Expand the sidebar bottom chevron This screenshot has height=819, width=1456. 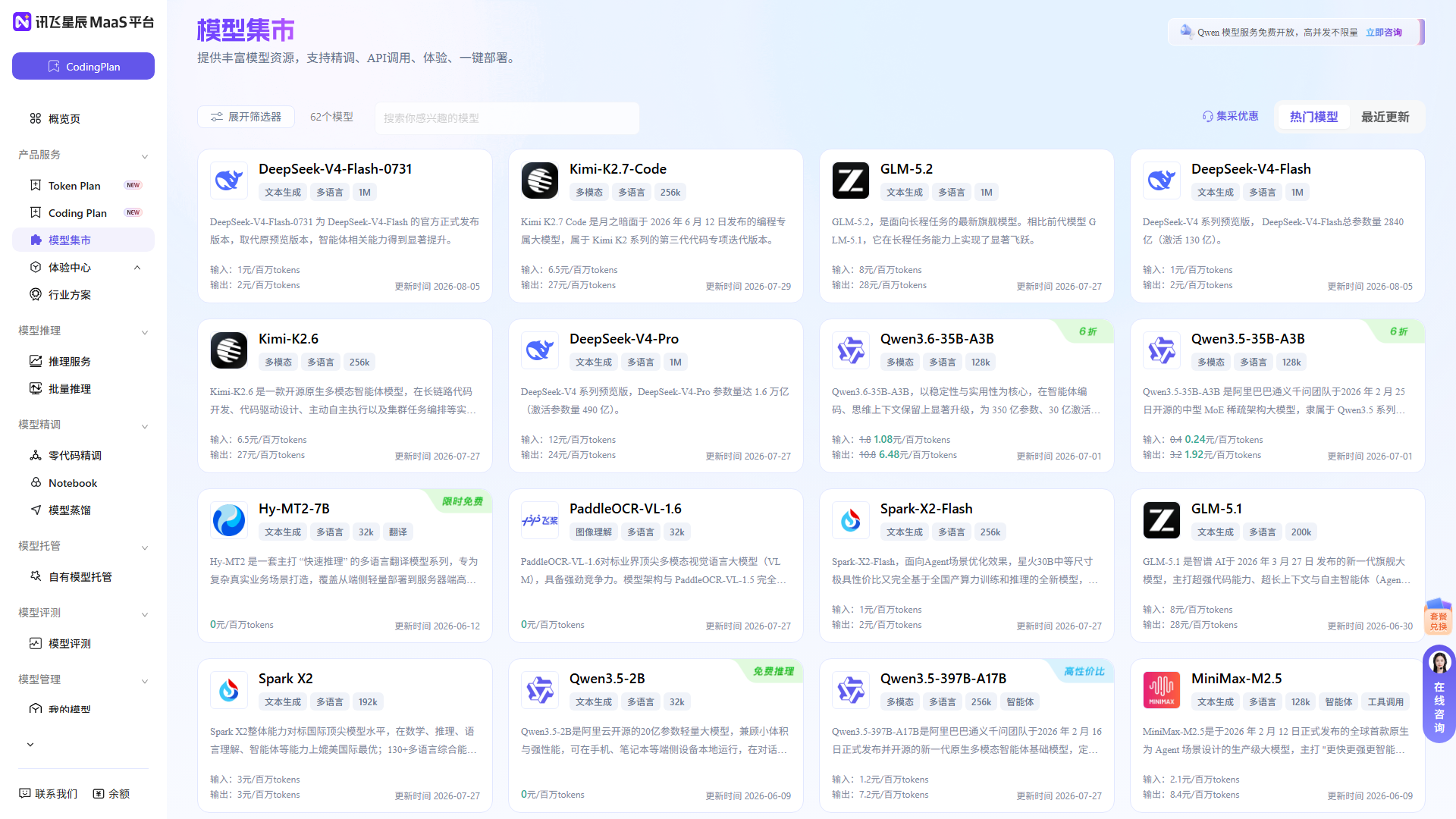click(30, 745)
